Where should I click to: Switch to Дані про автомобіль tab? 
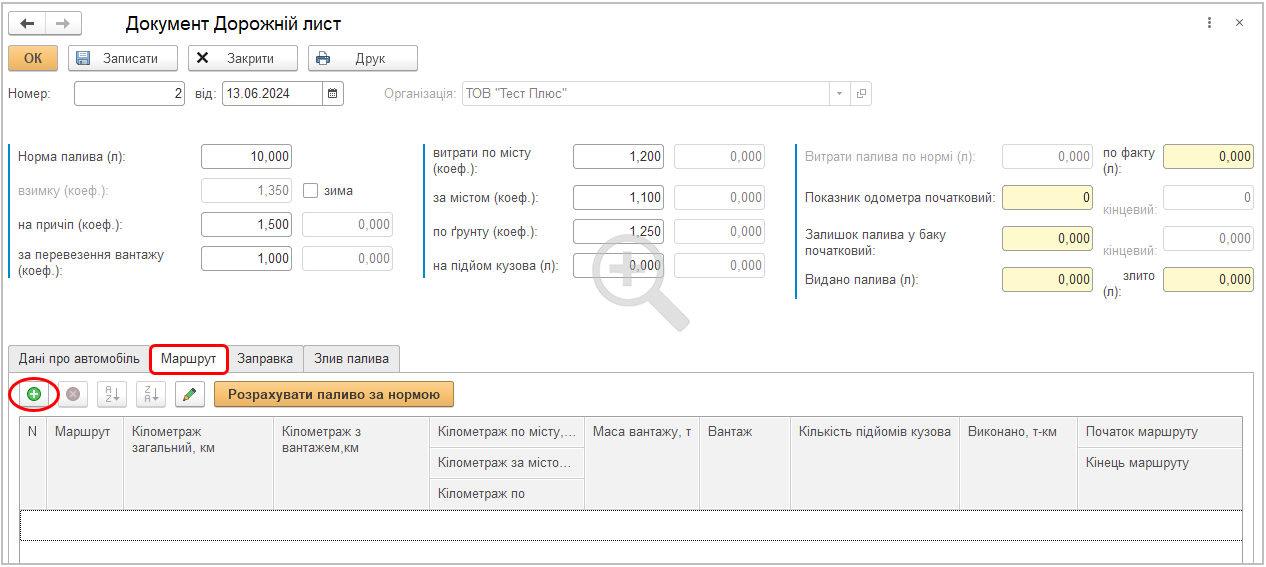[79, 358]
